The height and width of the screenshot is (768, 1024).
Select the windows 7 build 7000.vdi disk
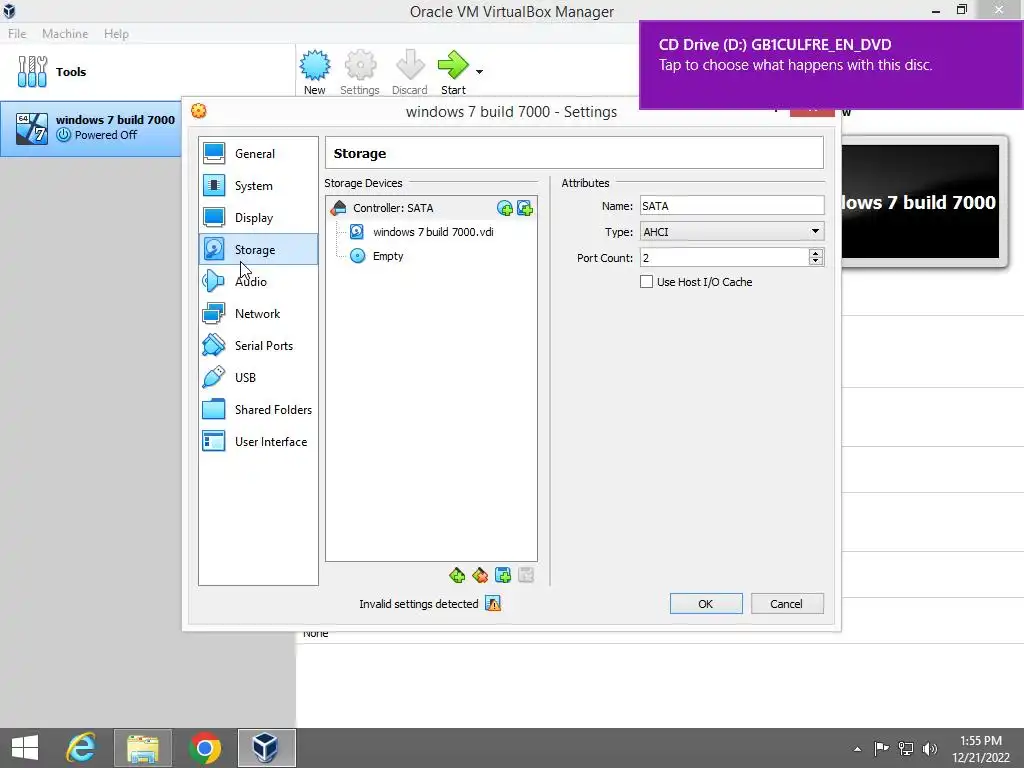[432, 232]
